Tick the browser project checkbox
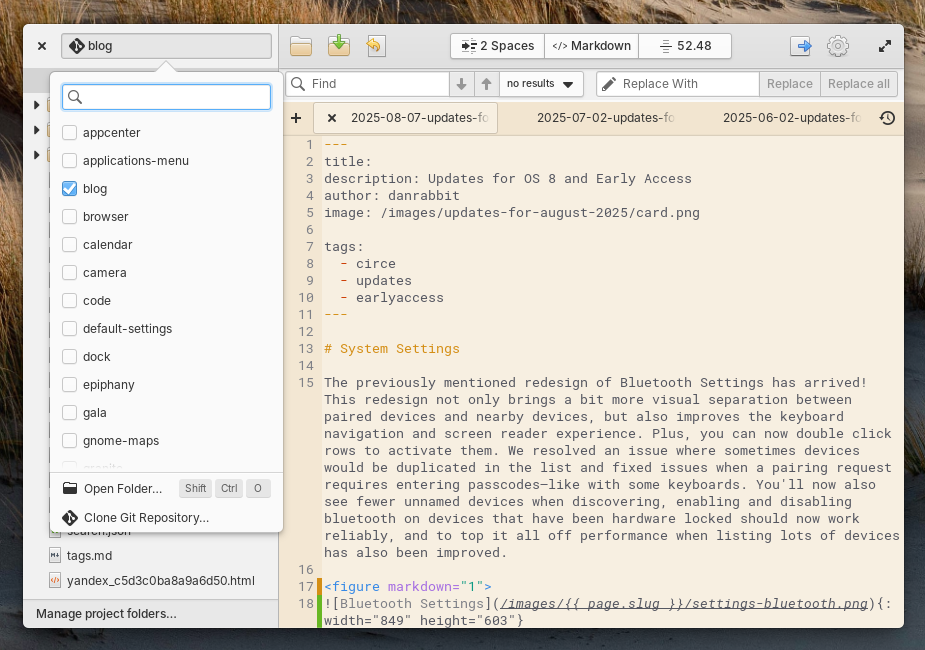Viewport: 925px width, 650px height. click(x=70, y=216)
